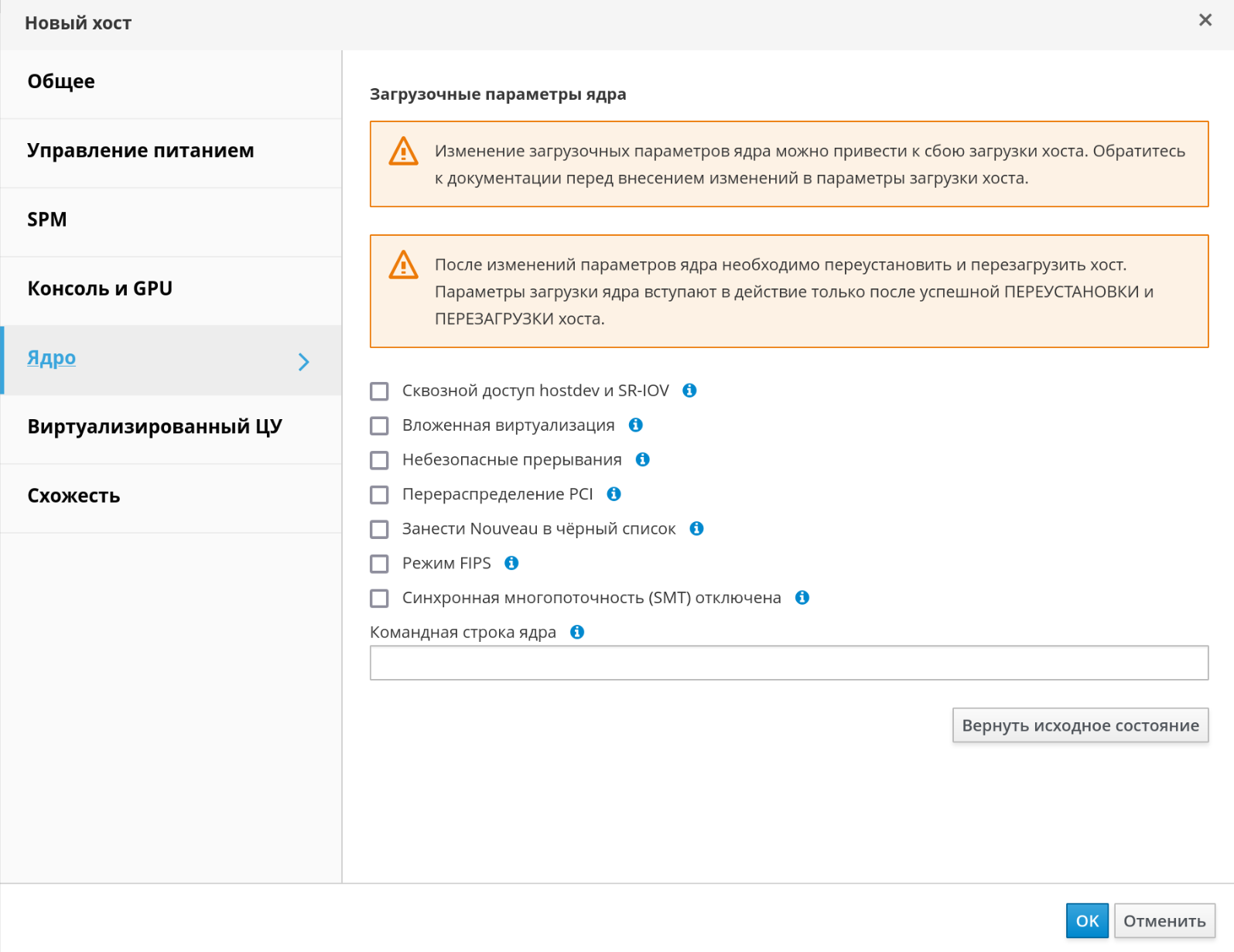Click info icon beside Вложенная виртуализация
Screen dimensions: 1234x952
click(x=636, y=425)
